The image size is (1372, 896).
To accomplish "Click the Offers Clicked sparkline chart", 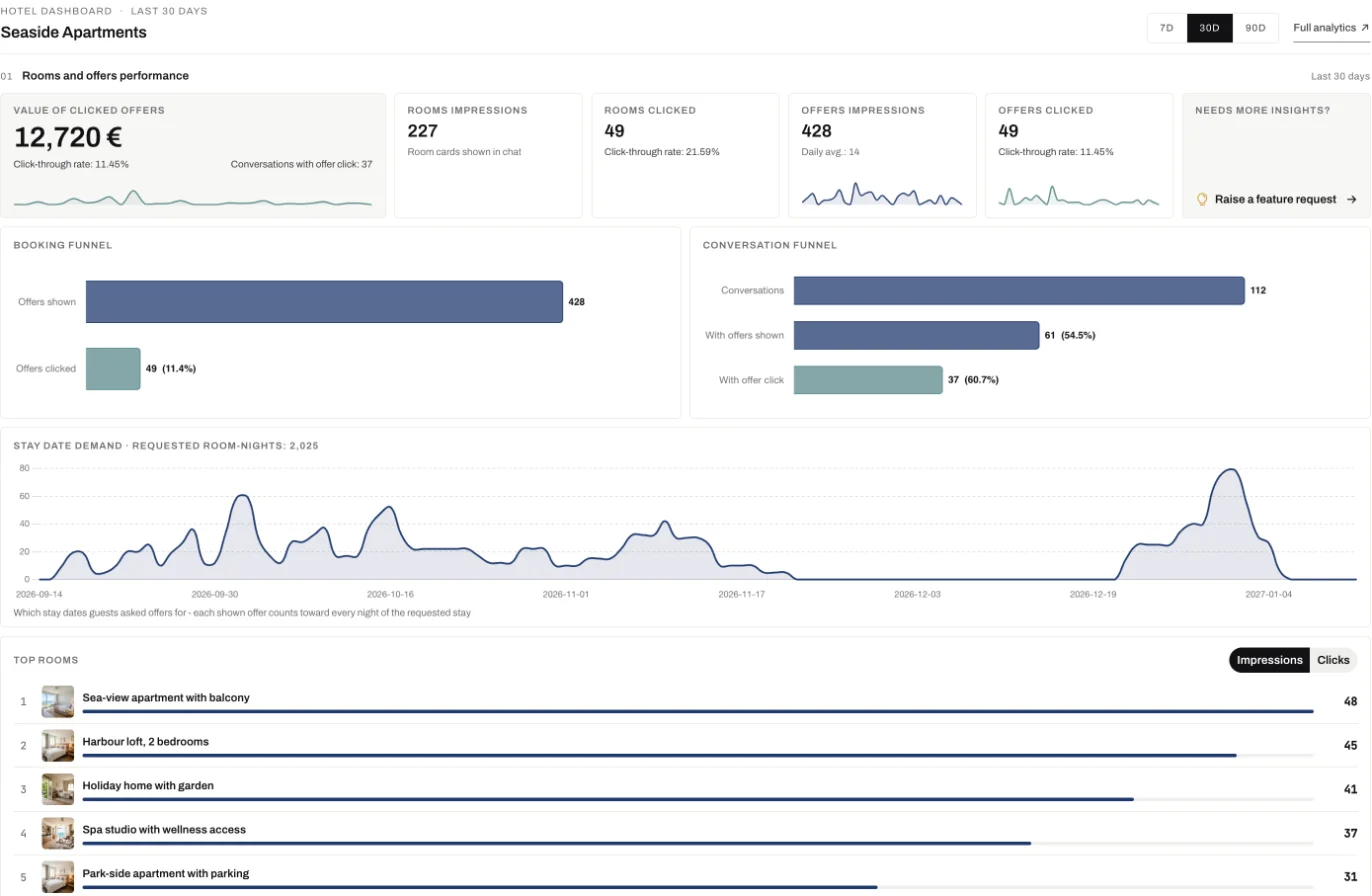I will point(1079,196).
